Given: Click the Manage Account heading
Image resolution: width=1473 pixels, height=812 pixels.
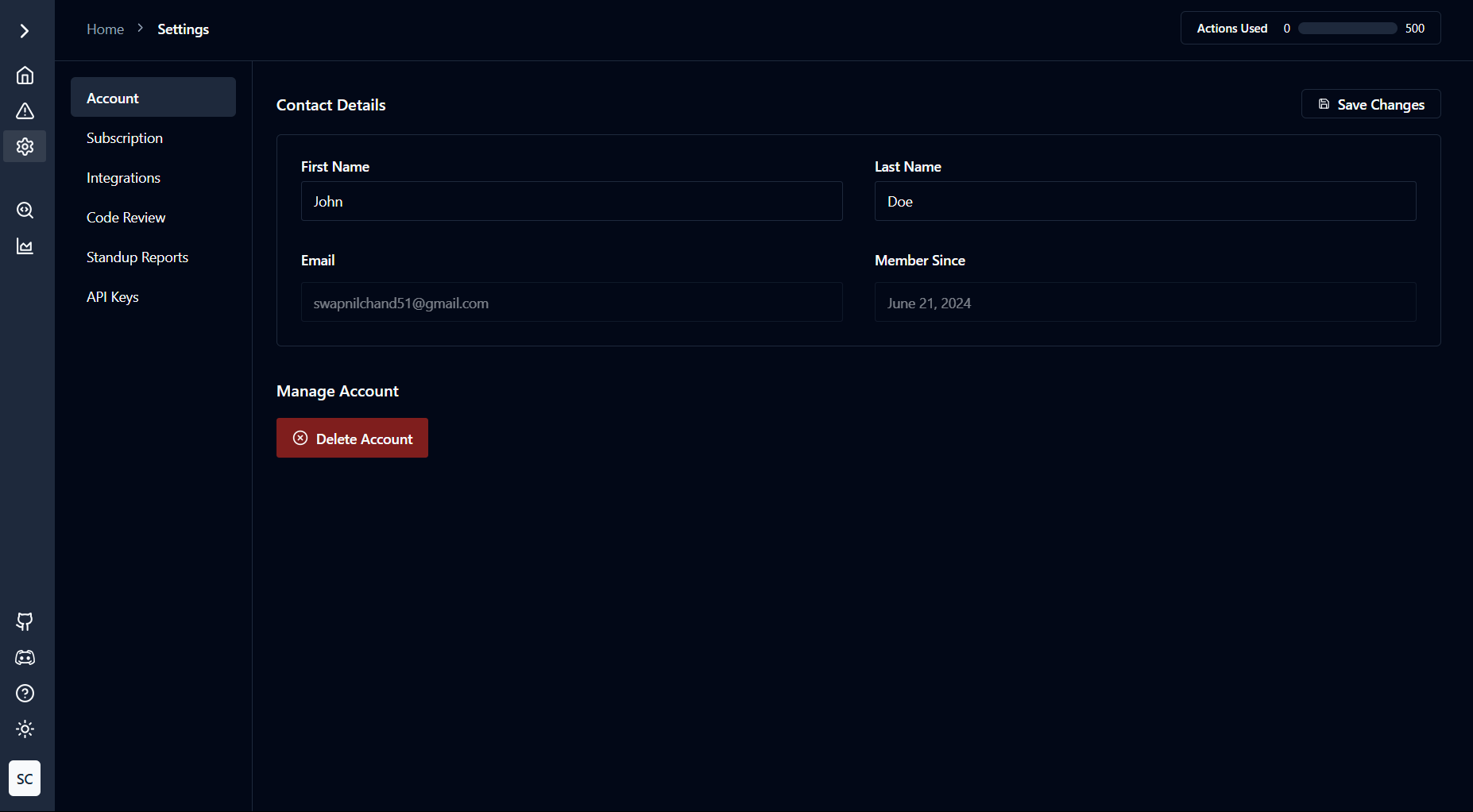Looking at the screenshot, I should [x=338, y=391].
